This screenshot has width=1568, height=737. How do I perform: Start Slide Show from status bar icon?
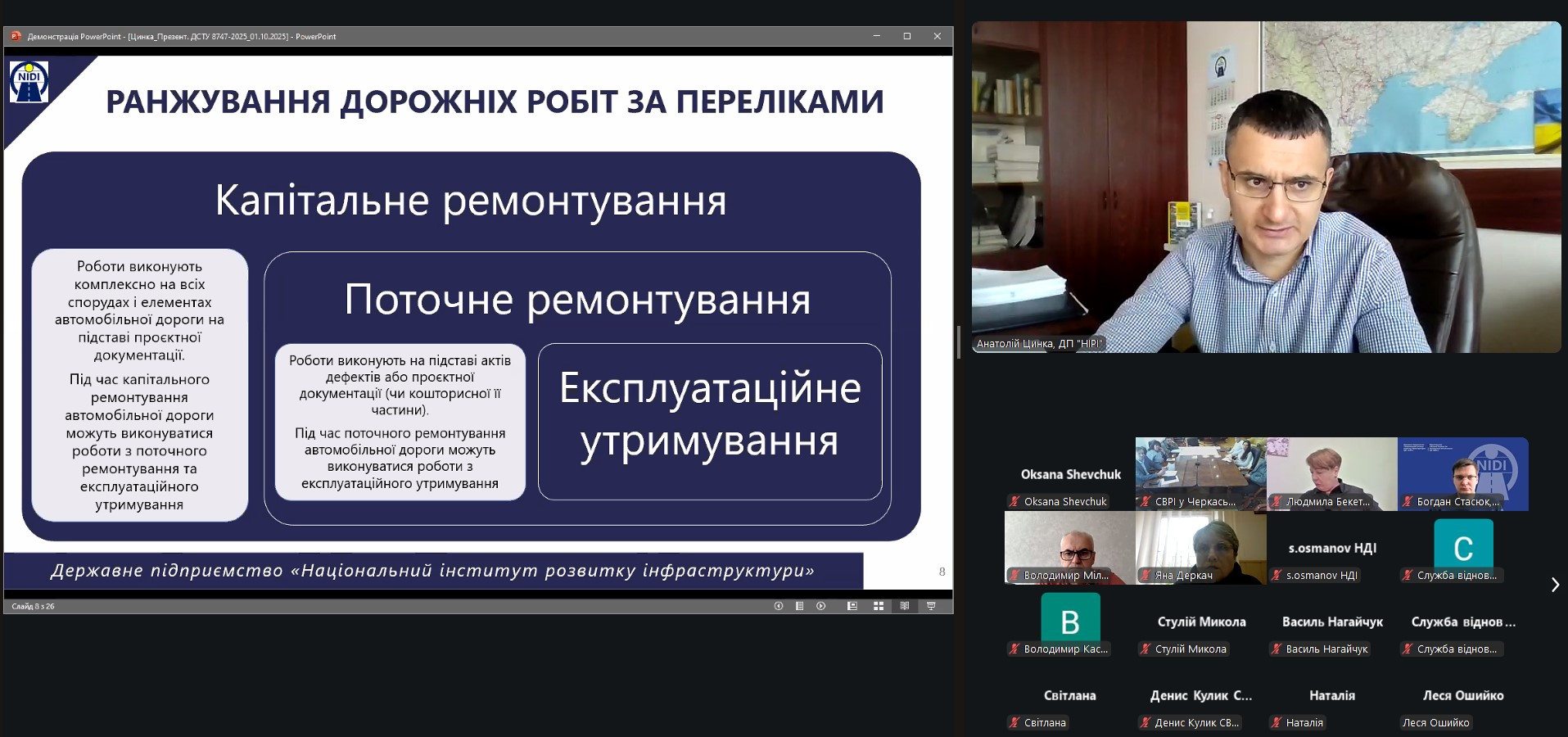point(931,606)
